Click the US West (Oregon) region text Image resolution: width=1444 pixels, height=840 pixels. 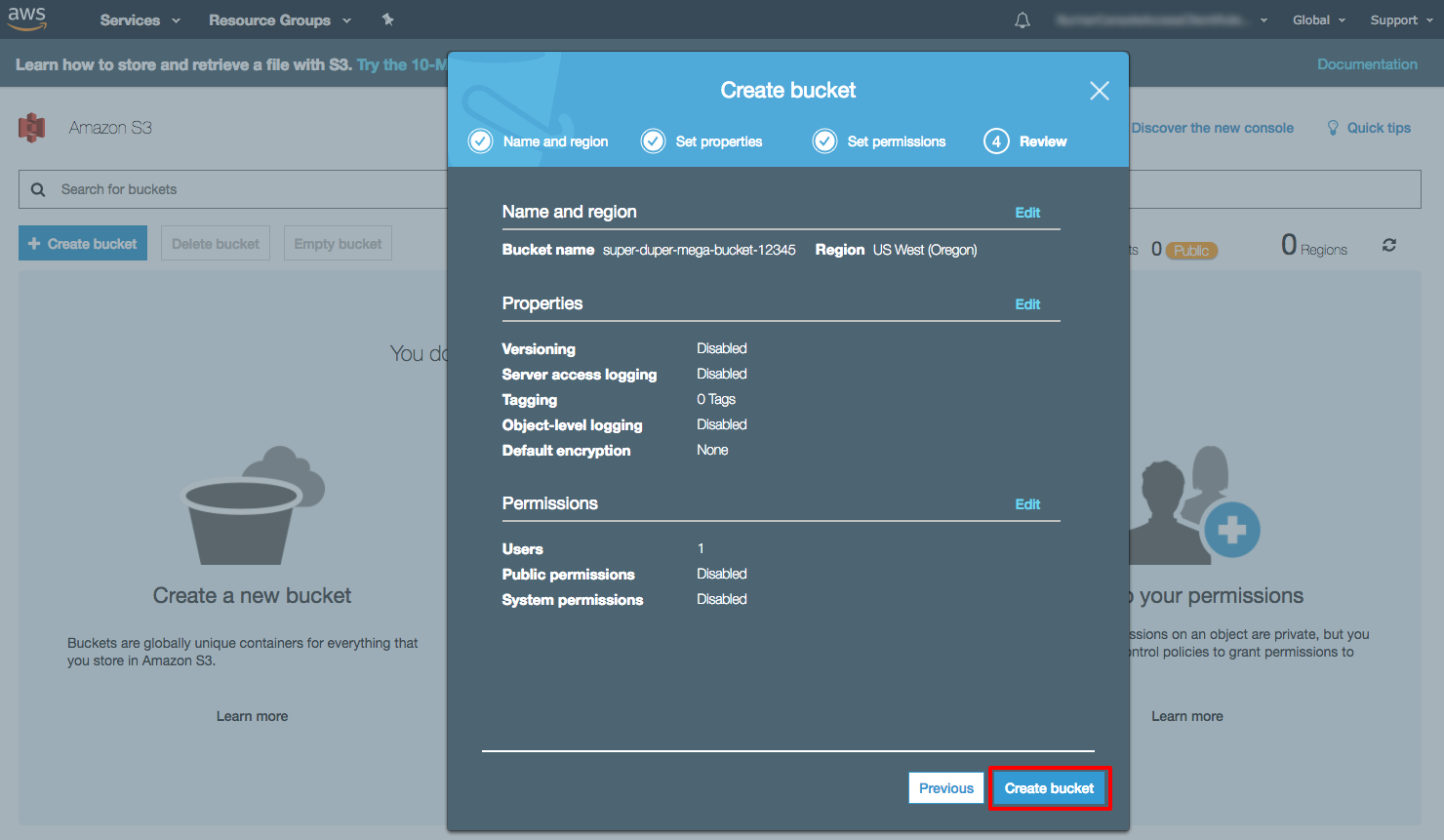(925, 250)
